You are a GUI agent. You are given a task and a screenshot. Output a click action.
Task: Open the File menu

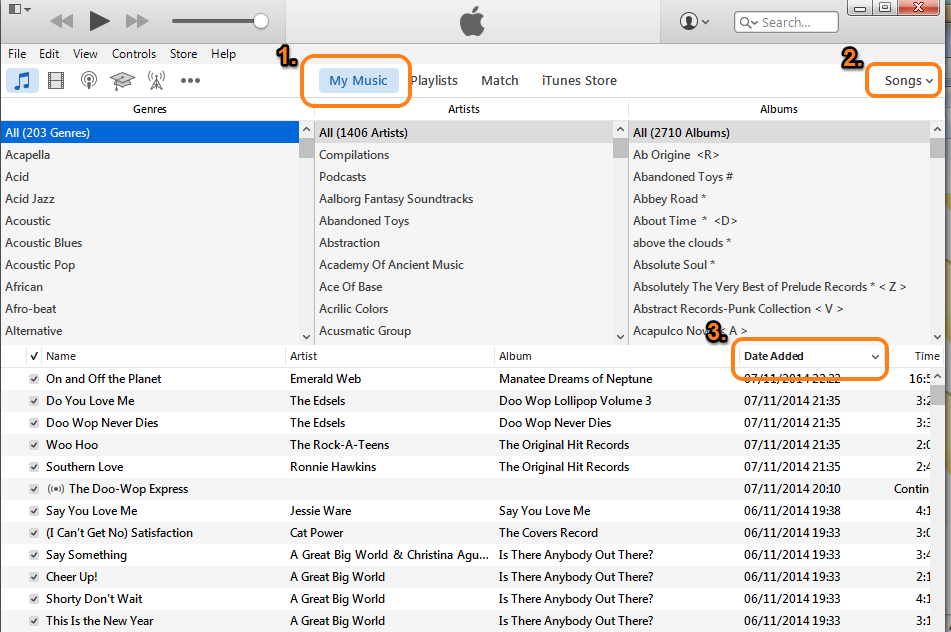(17, 54)
